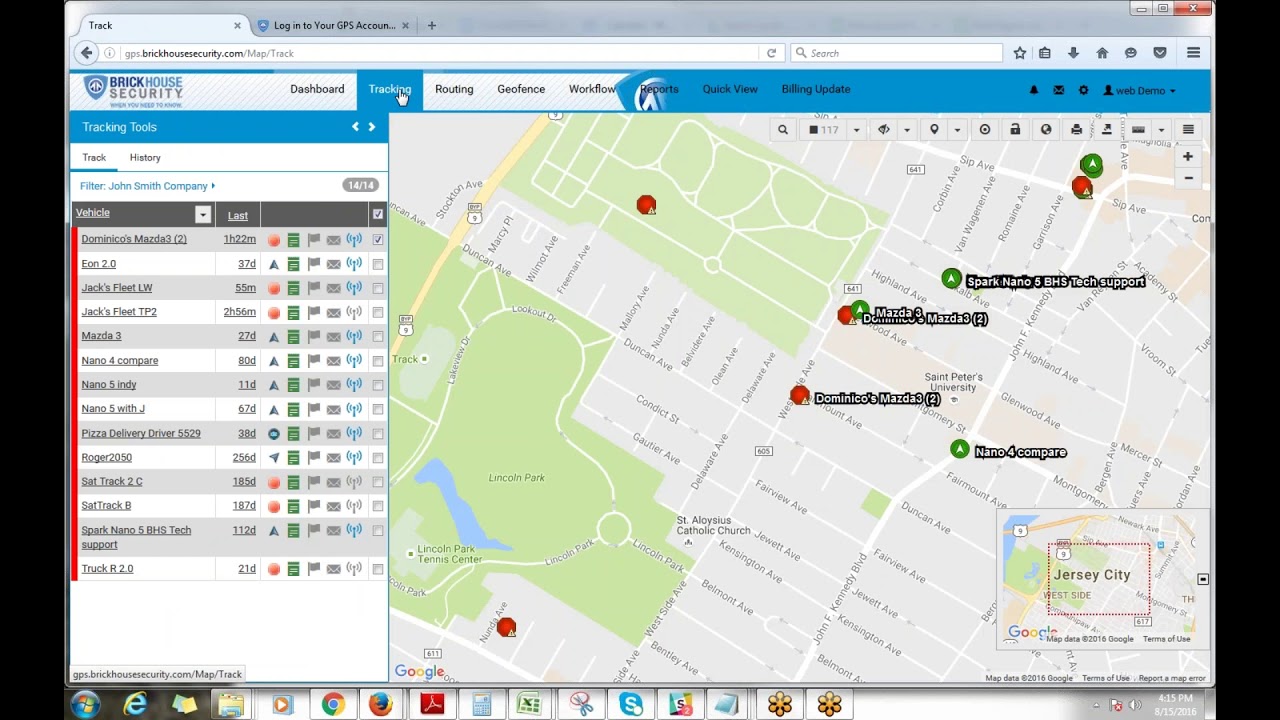Click the Jersey City overview minimap

[x=1098, y=579]
